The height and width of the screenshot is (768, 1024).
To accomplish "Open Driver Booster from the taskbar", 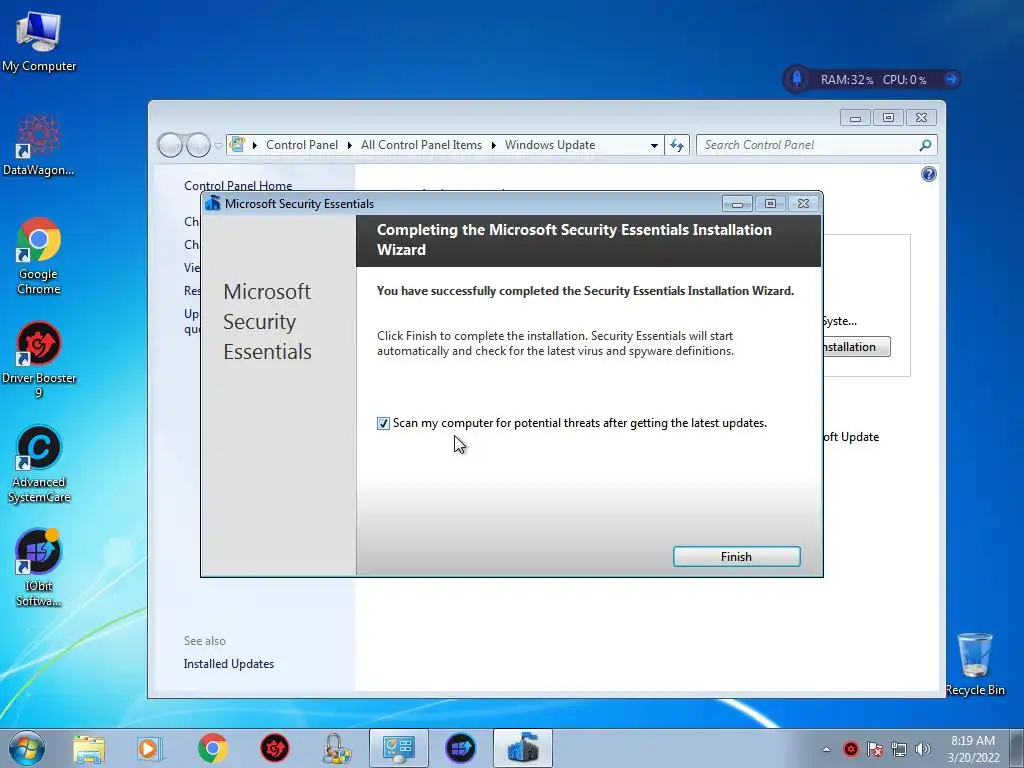I will click(x=274, y=748).
